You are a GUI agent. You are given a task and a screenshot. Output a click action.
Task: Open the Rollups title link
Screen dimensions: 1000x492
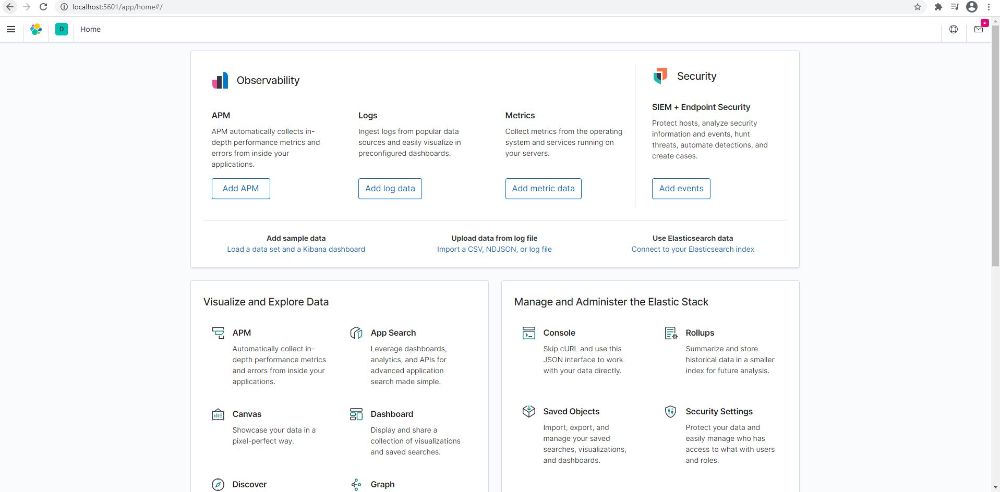pyautogui.click(x=700, y=333)
